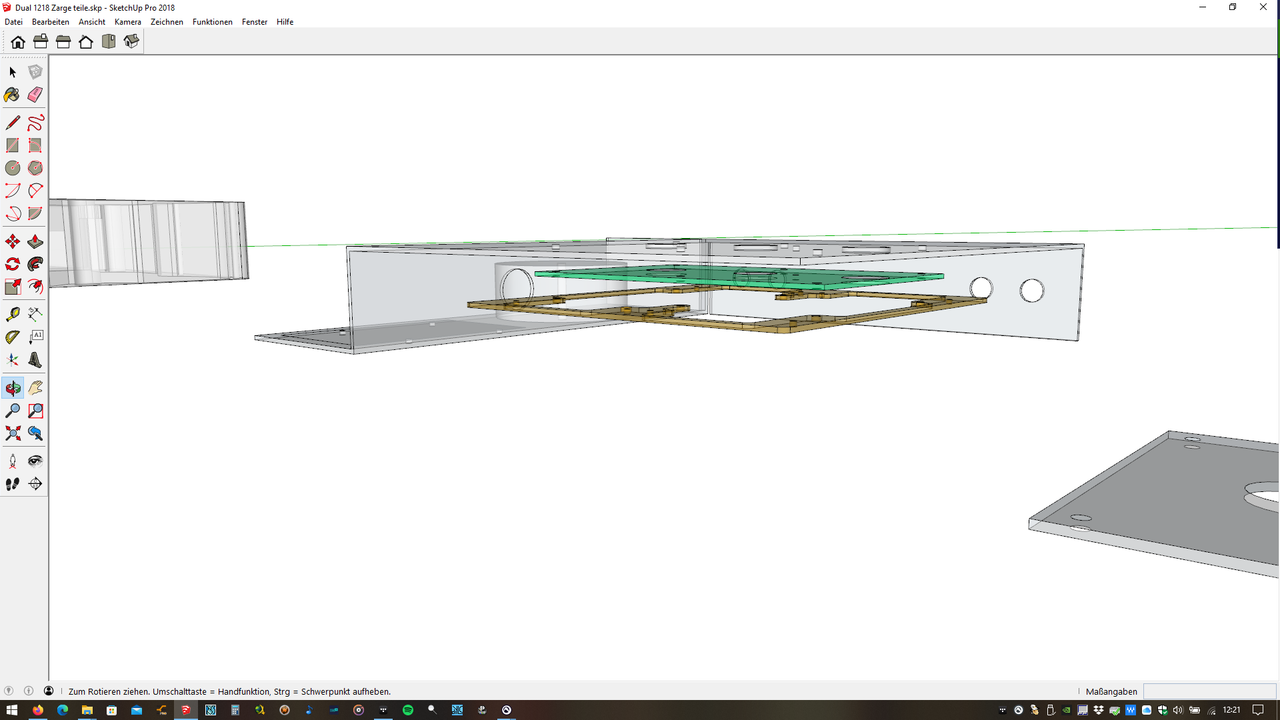Viewport: 1280px width, 720px height.
Task: Select the Linie (Line) tool
Action: click(13, 122)
